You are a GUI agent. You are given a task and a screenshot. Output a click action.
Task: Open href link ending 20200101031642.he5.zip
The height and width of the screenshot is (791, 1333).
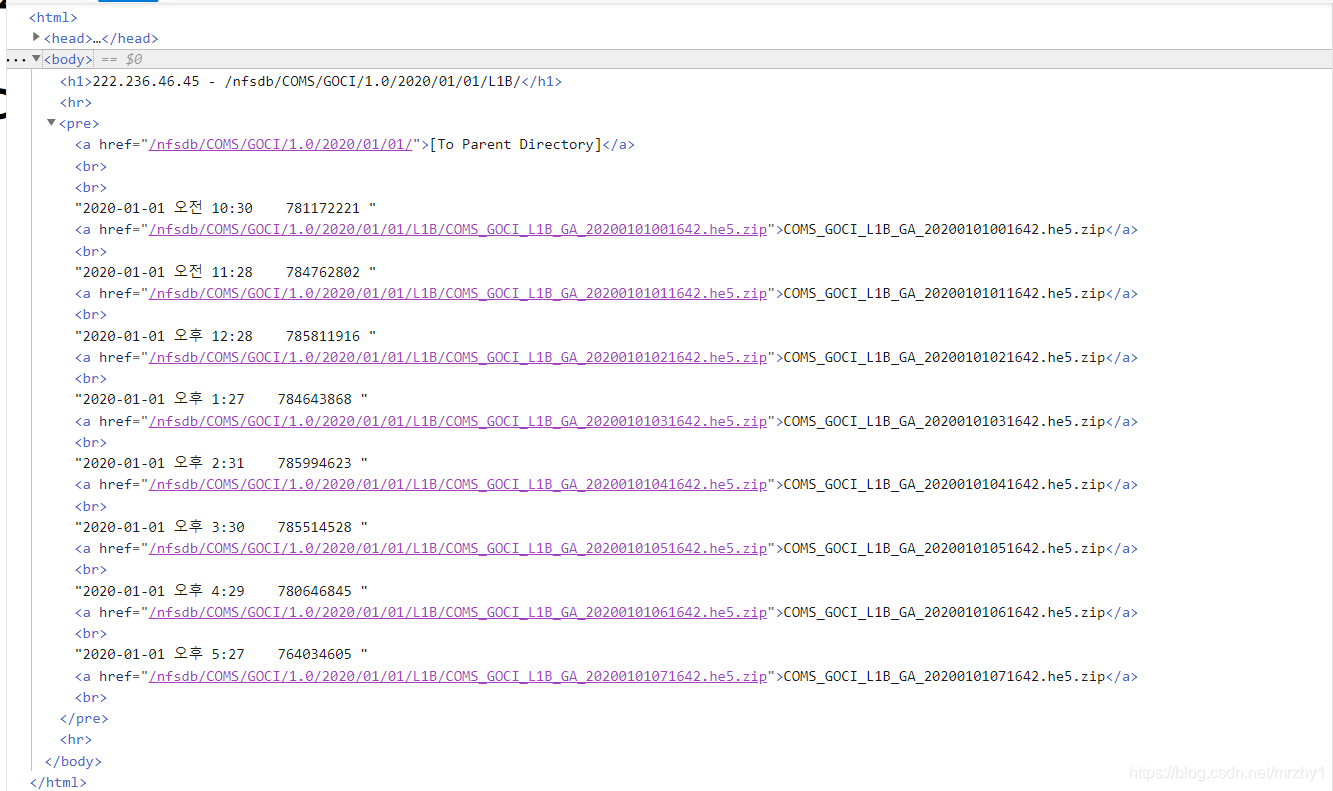pos(458,422)
